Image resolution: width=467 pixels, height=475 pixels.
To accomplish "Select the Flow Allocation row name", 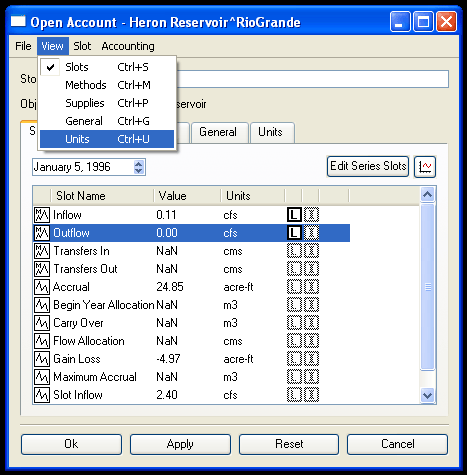I will point(89,341).
